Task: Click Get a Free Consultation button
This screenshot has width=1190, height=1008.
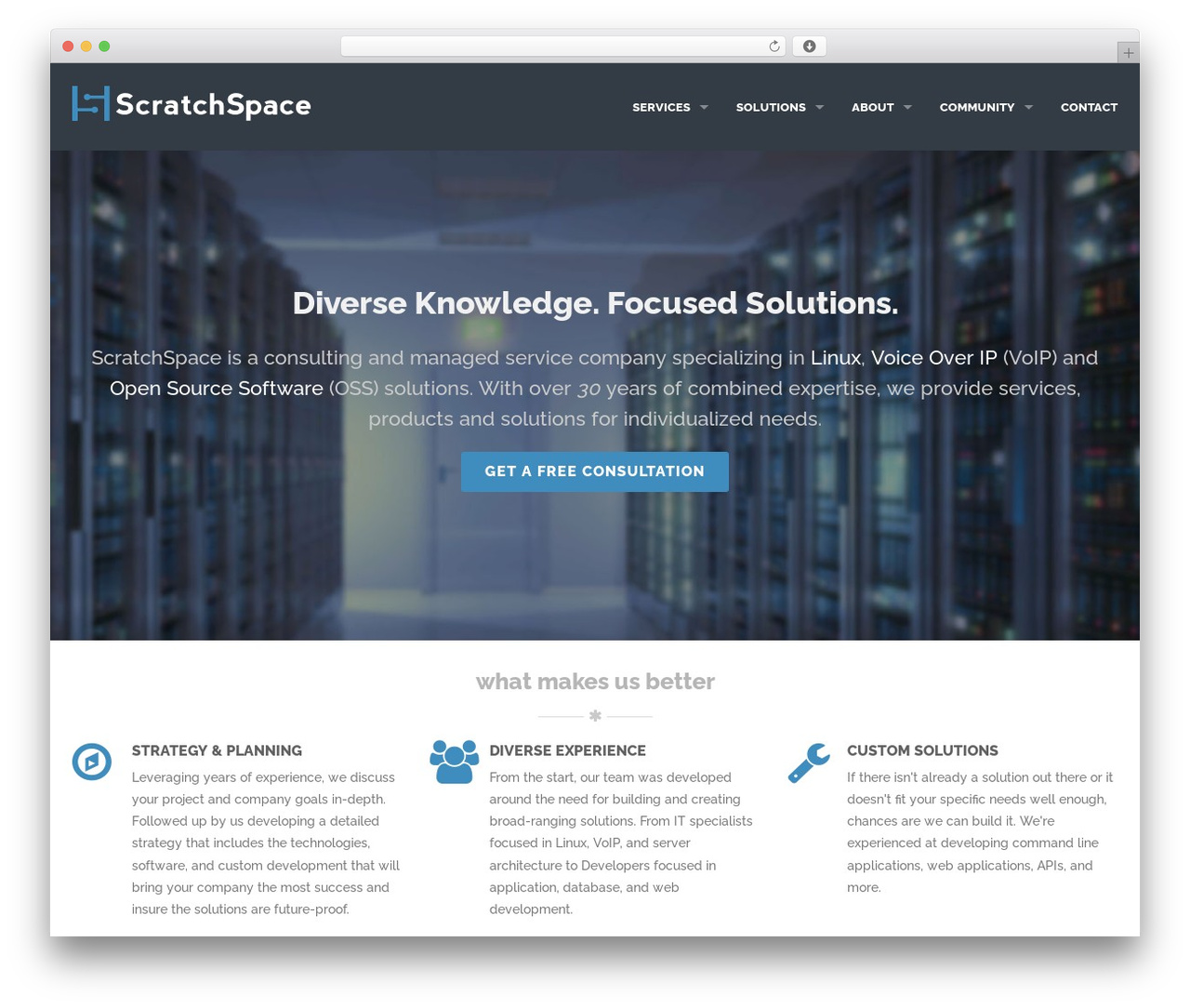Action: coord(595,471)
